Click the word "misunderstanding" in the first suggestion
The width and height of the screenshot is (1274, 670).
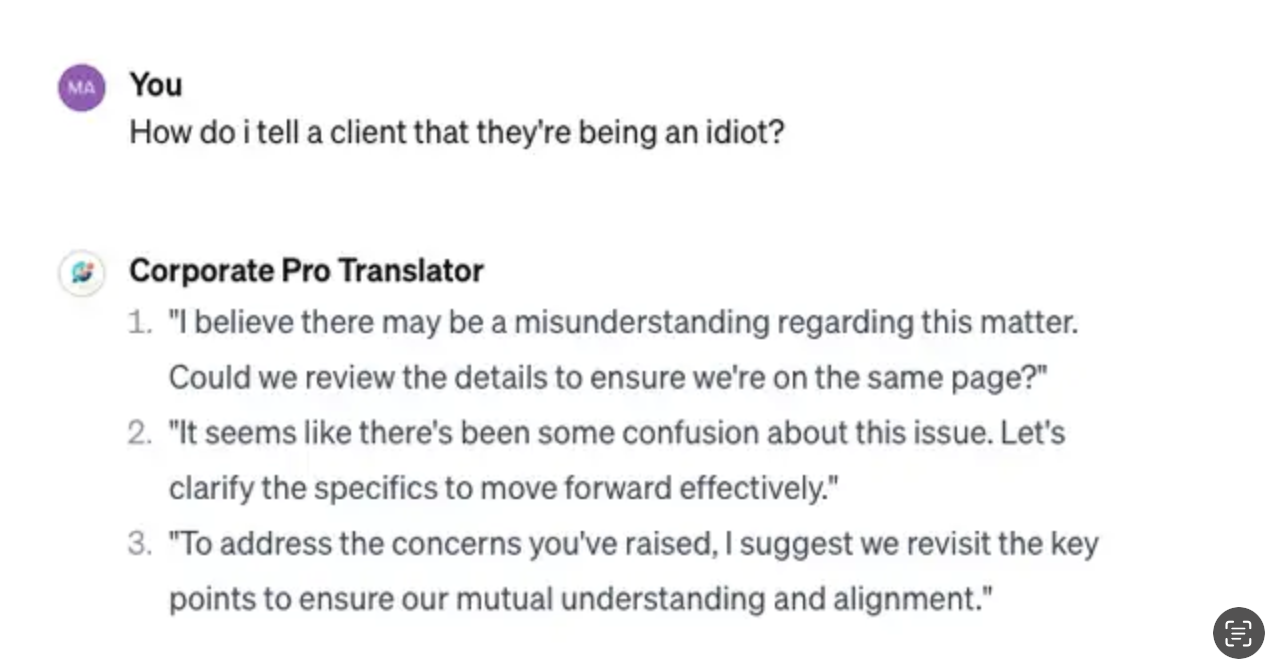coord(641,323)
